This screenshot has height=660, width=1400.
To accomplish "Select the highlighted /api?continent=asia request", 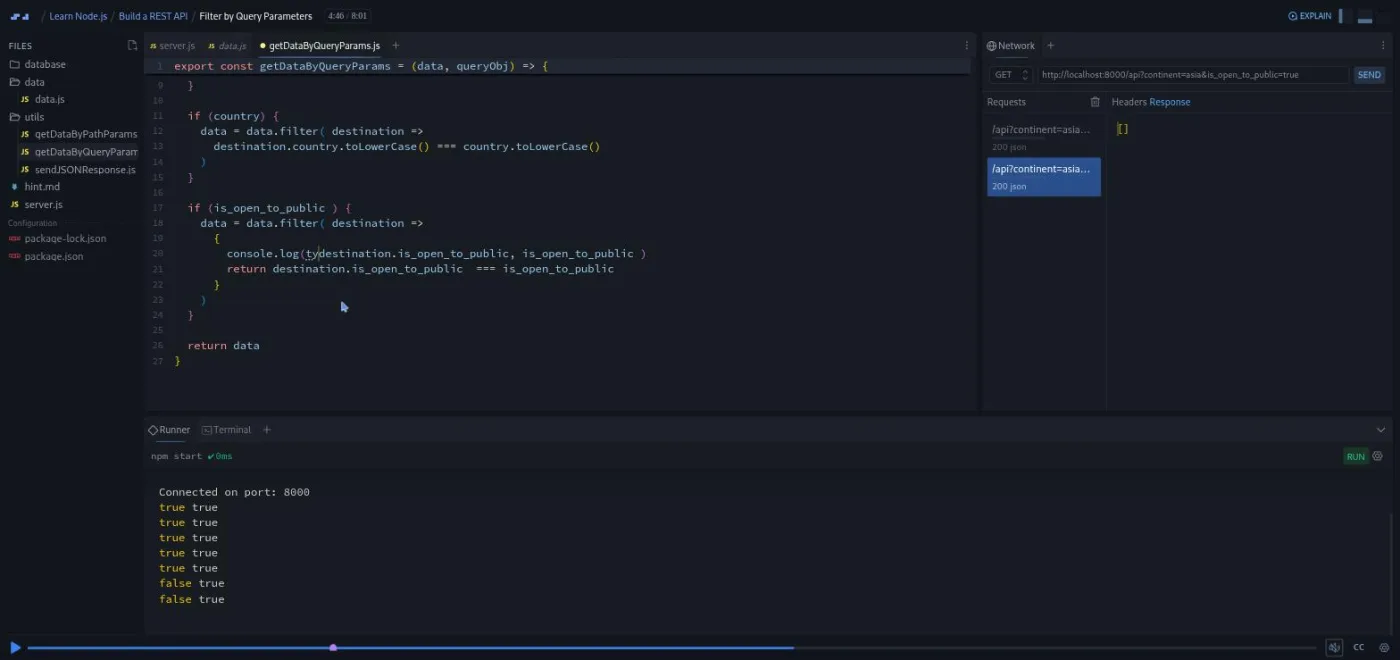I will 1043,177.
